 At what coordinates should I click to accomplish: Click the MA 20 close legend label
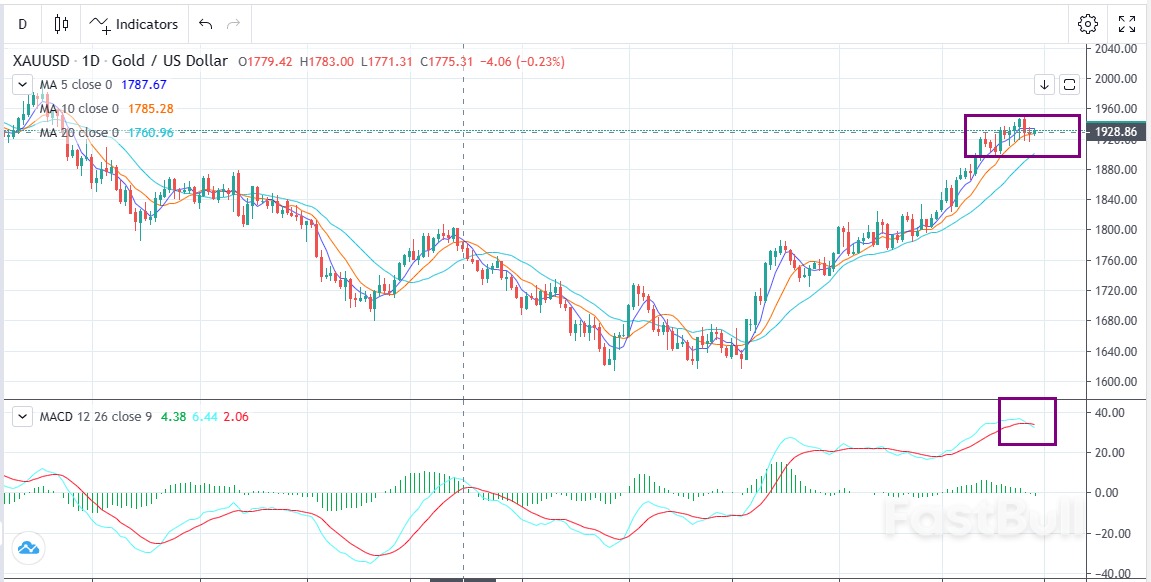point(78,132)
